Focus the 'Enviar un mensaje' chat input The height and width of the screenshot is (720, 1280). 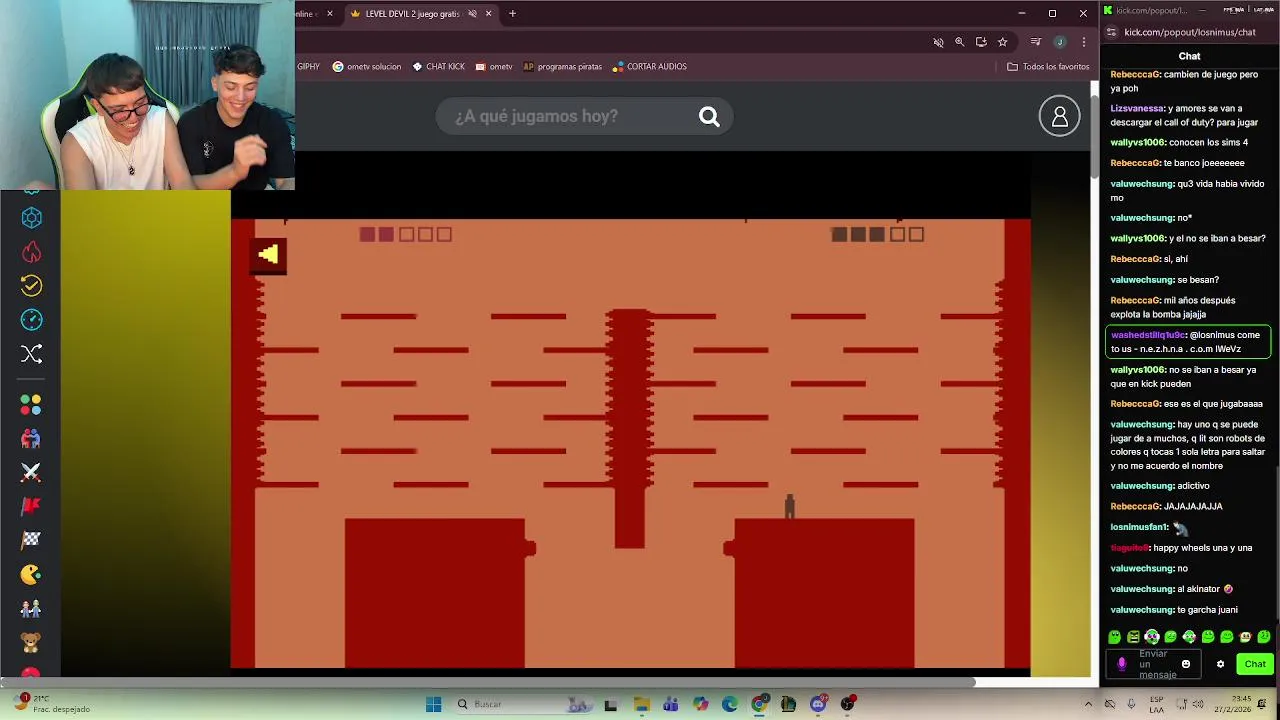click(1152, 664)
